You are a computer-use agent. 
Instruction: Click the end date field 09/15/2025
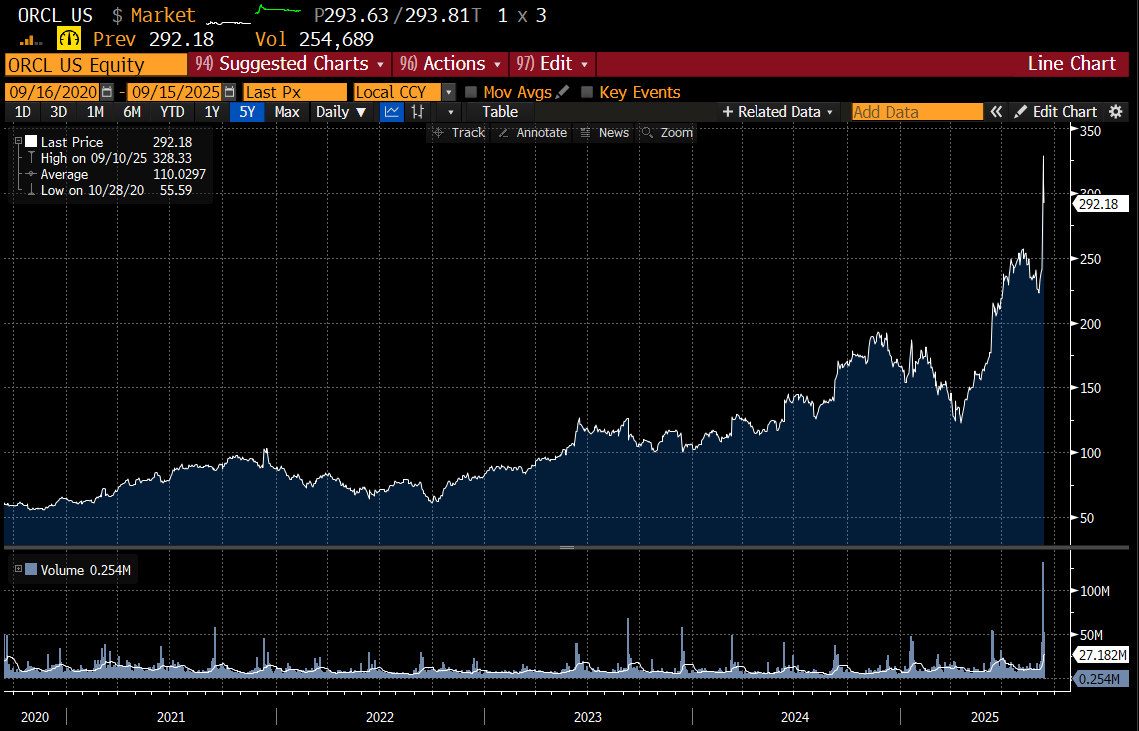175,92
